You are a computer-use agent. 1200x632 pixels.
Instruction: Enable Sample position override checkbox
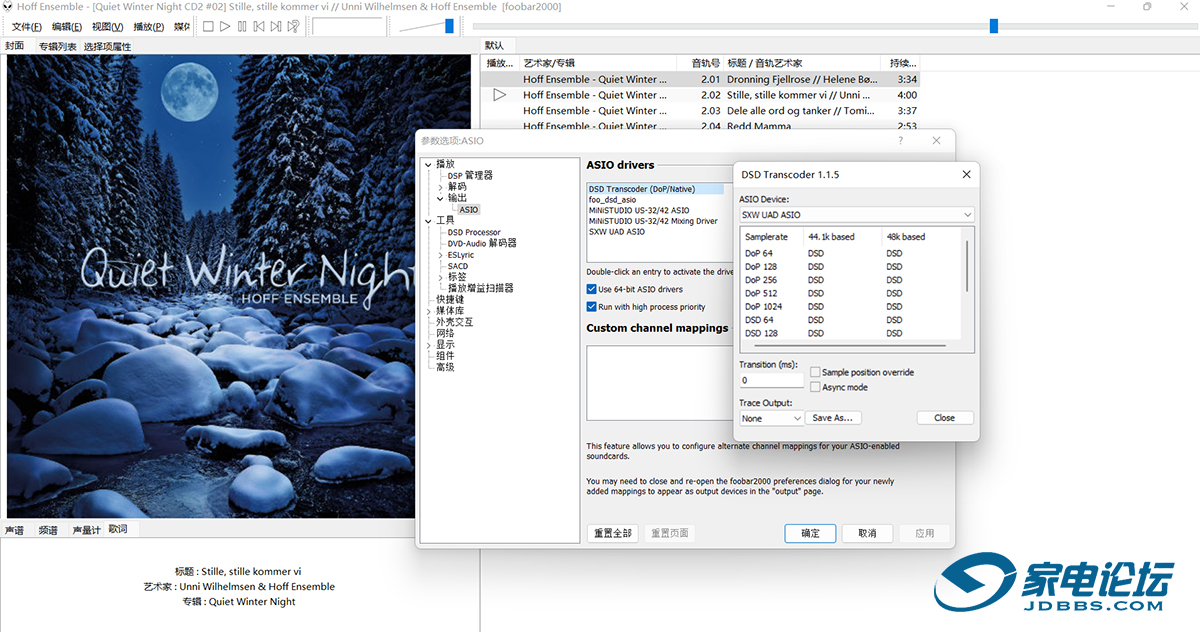(x=815, y=372)
